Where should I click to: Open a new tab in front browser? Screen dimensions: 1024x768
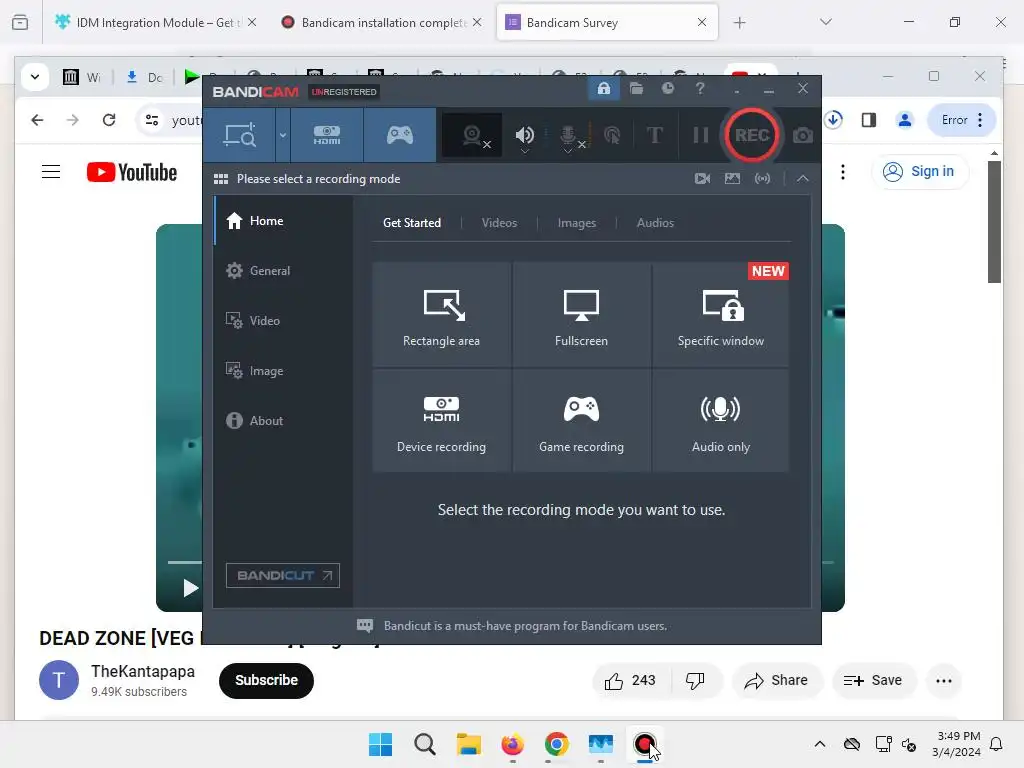point(739,23)
